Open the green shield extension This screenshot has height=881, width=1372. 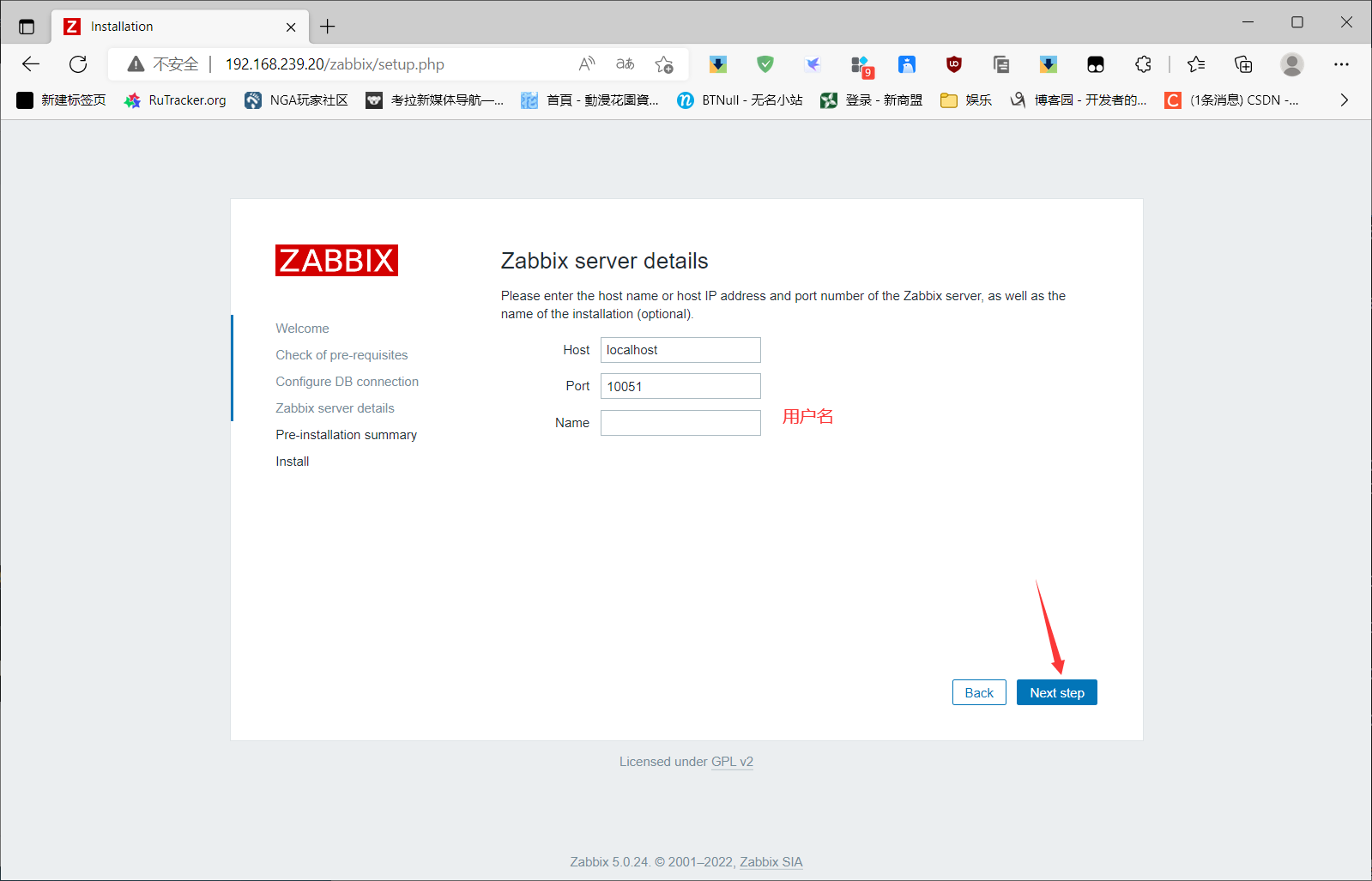(x=765, y=64)
